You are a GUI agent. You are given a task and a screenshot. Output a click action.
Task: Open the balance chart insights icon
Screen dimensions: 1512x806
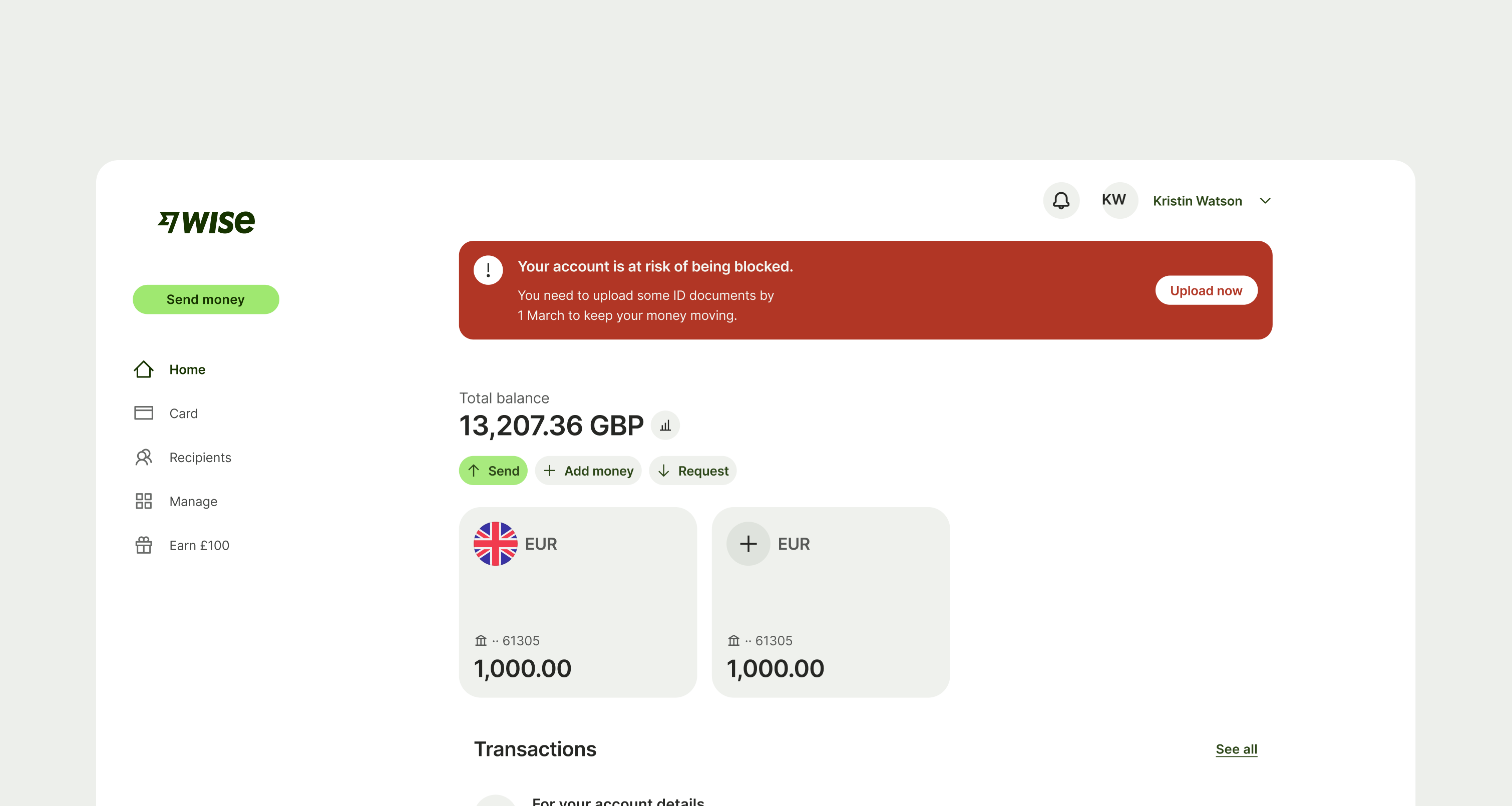[665, 426]
